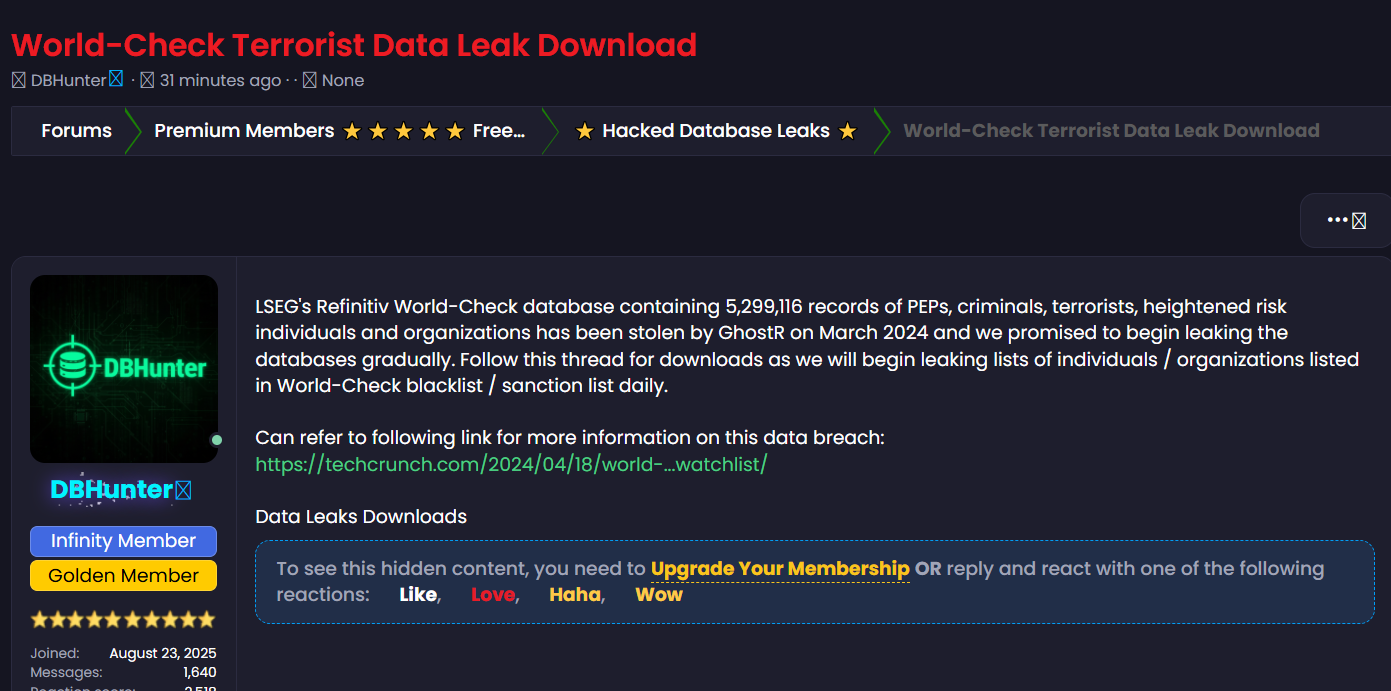
Task: Open the three-dots thread options menu
Action: (1346, 220)
